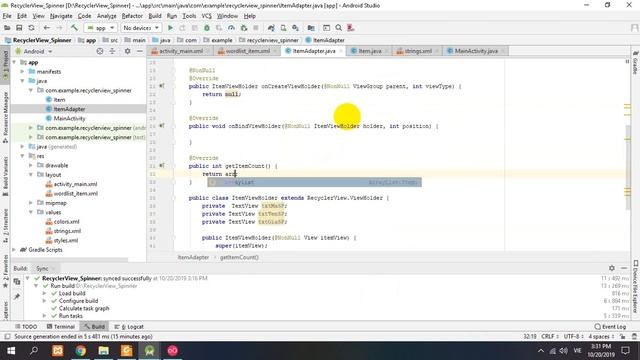Open the Refactor menu
The image size is (640, 360).
pyautogui.click(x=132, y=16)
